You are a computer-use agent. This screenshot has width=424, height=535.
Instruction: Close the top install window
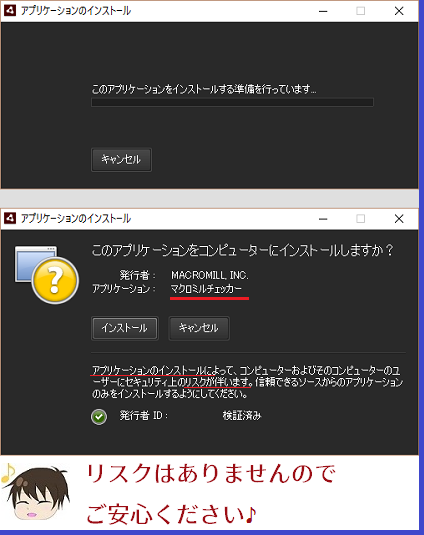(x=399, y=11)
